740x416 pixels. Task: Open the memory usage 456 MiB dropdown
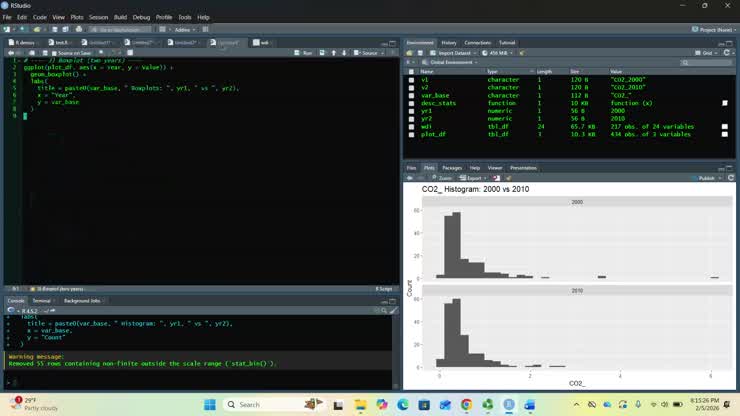[x=497, y=53]
